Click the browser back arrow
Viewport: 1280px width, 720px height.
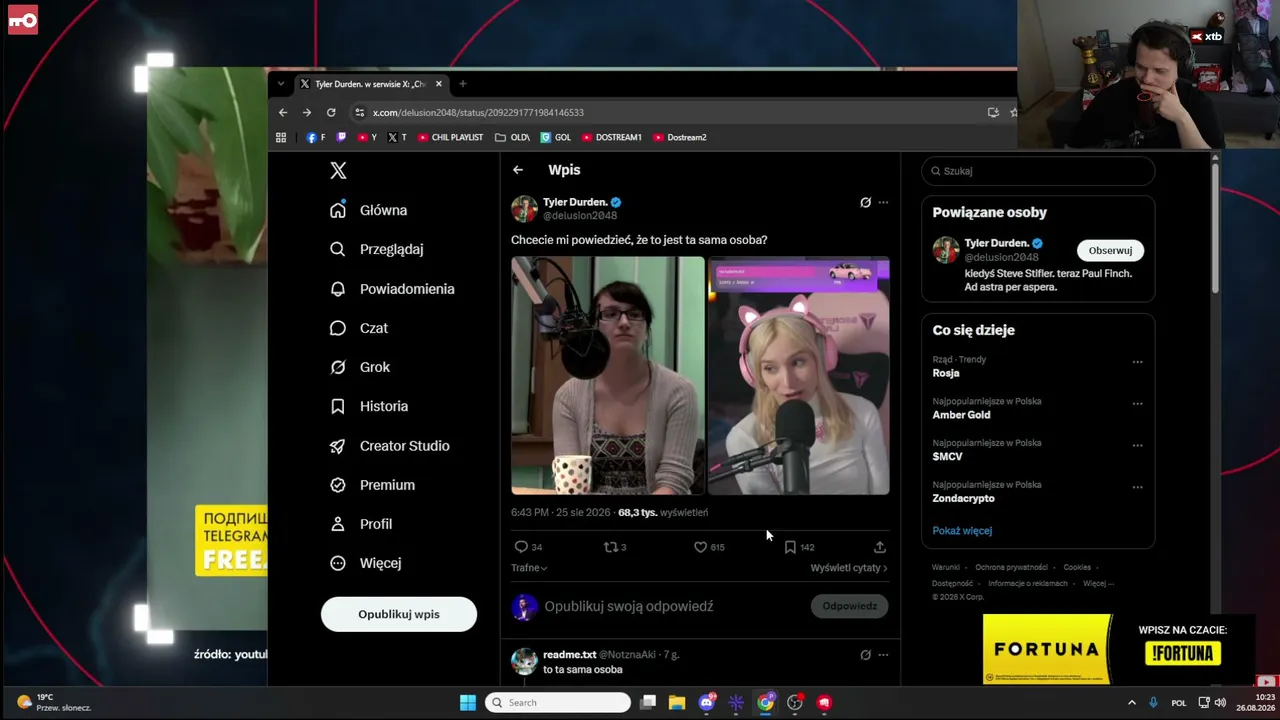(283, 113)
